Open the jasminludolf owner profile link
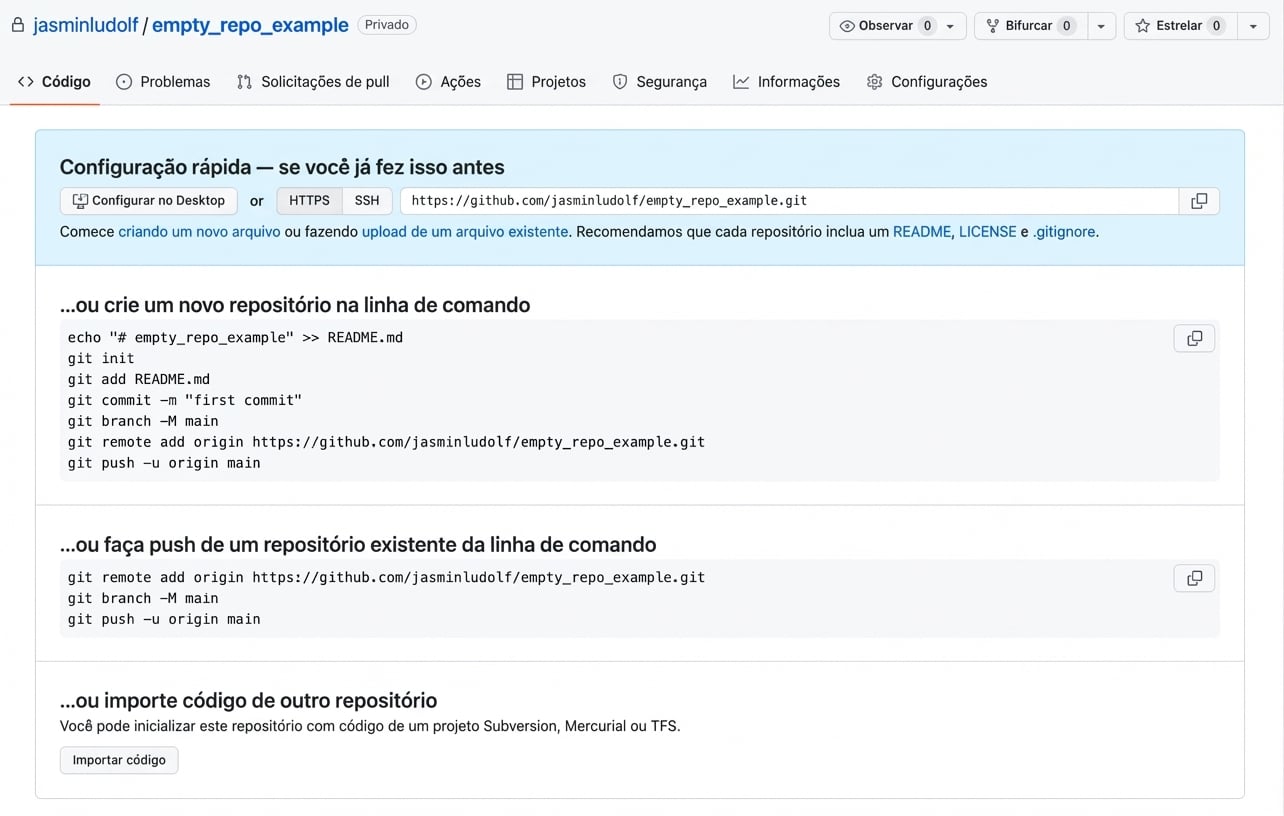This screenshot has width=1284, height=816. click(85, 25)
